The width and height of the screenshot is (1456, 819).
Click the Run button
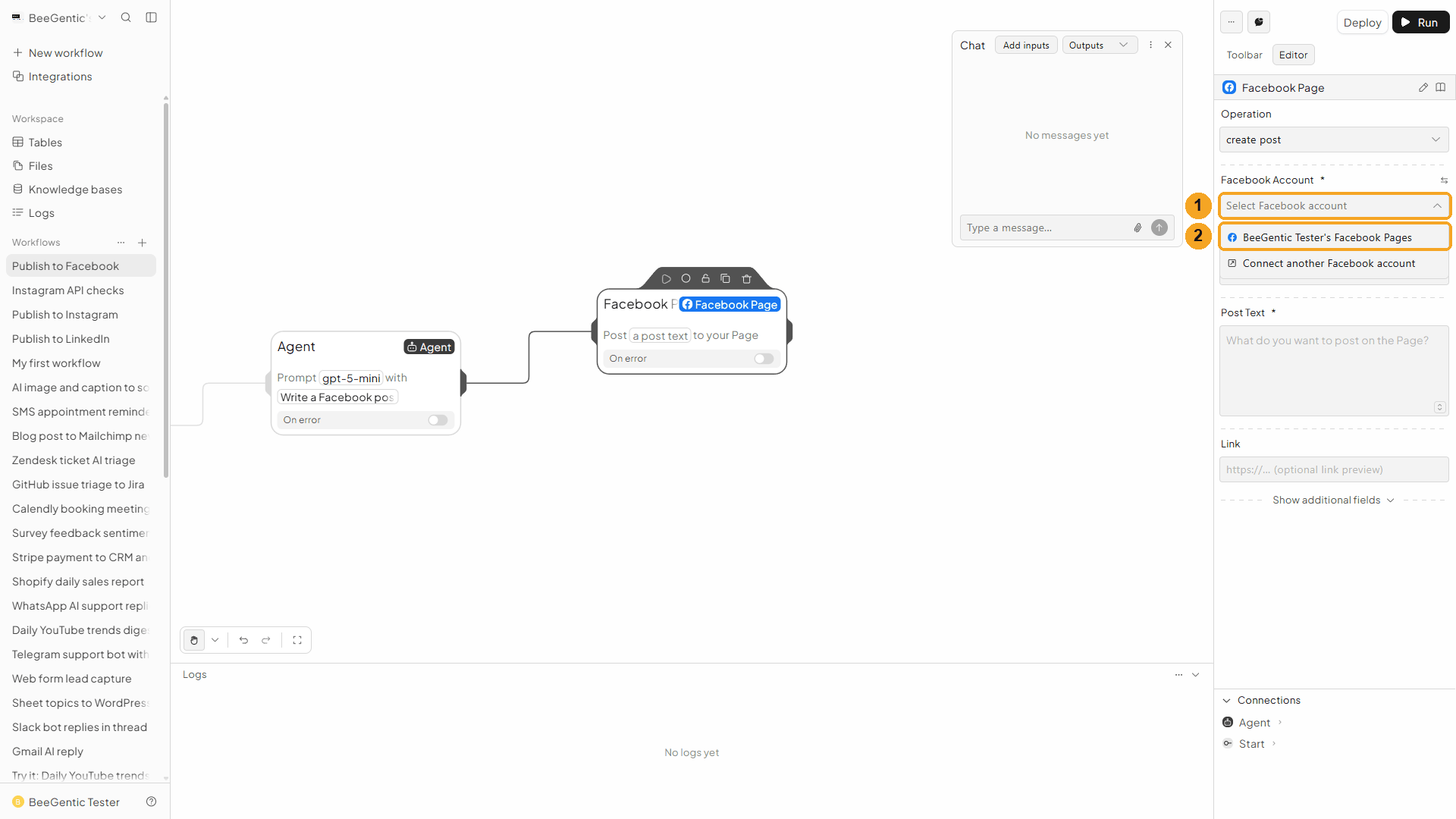click(x=1420, y=23)
